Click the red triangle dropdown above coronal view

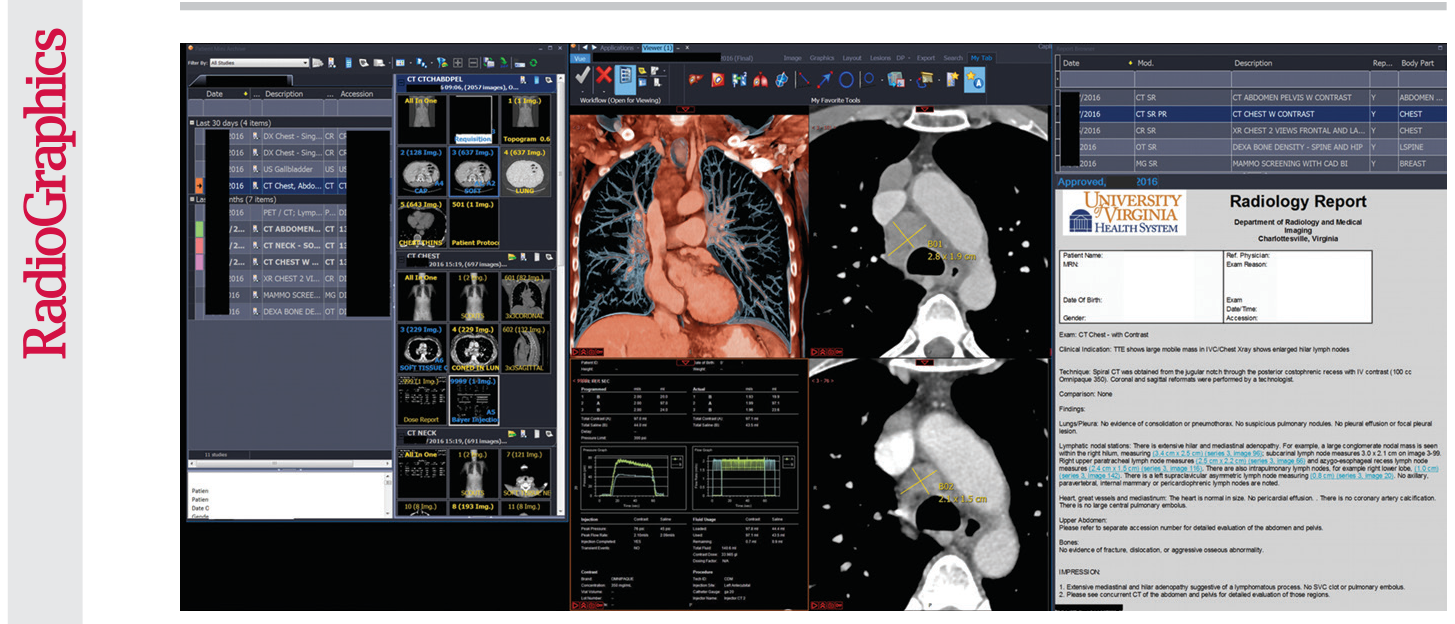685,108
